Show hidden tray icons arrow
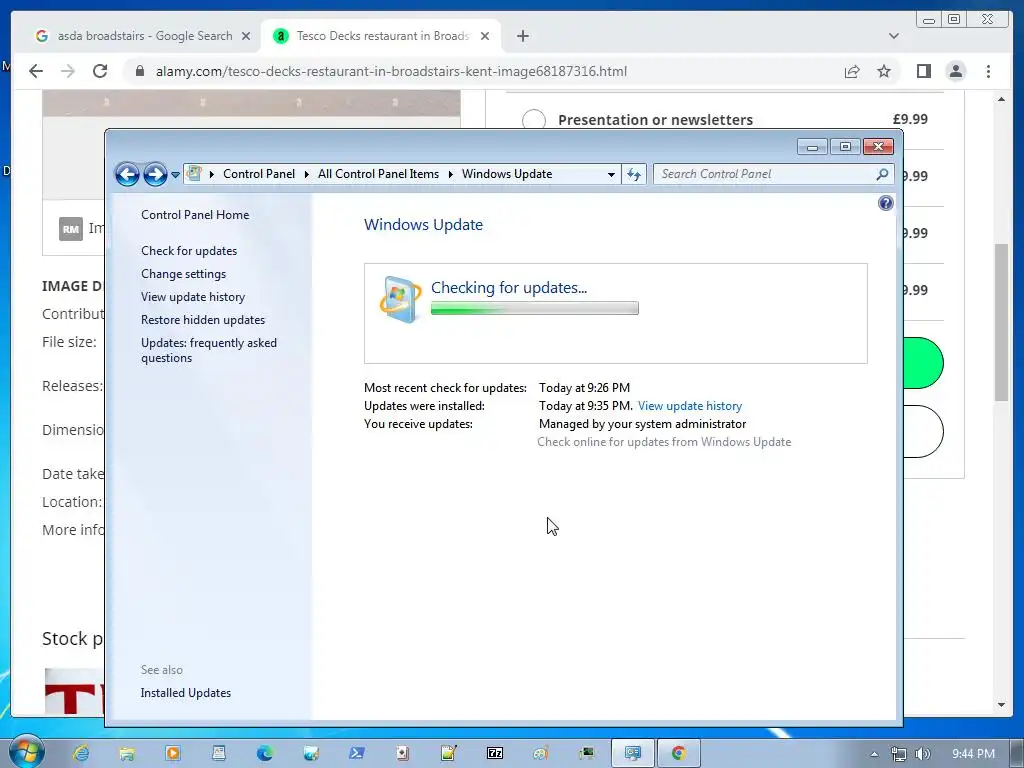 (x=874, y=754)
